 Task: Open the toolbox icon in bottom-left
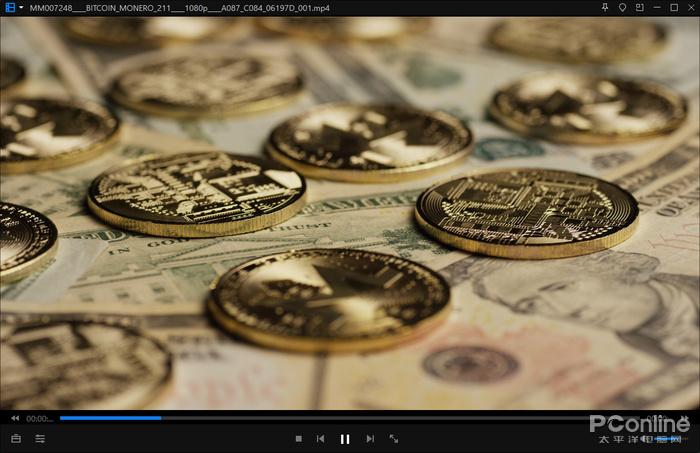click(x=16, y=439)
